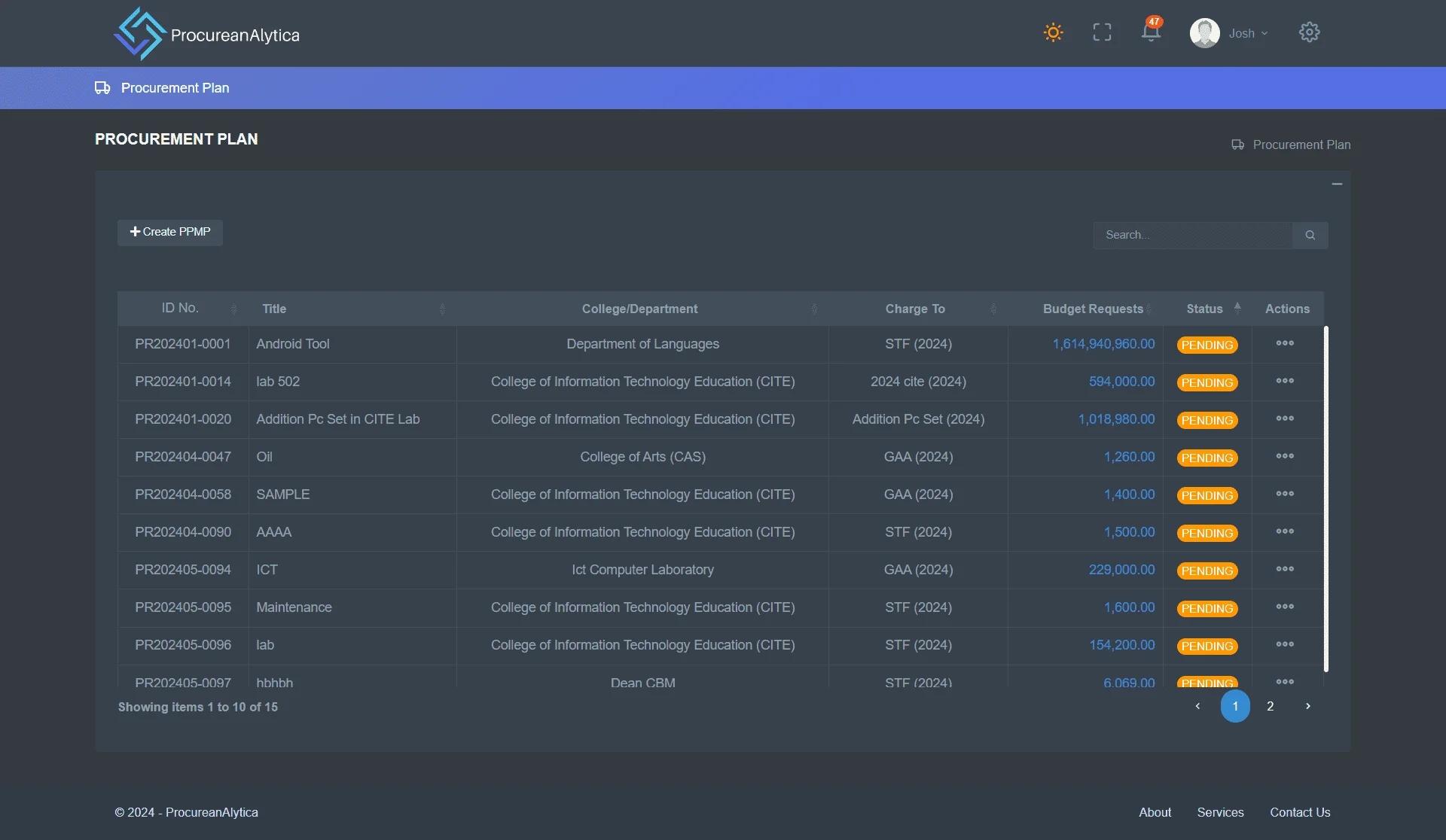Open actions menu for lab 502 row
Screen dimensions: 1446x840
[x=1285, y=381]
